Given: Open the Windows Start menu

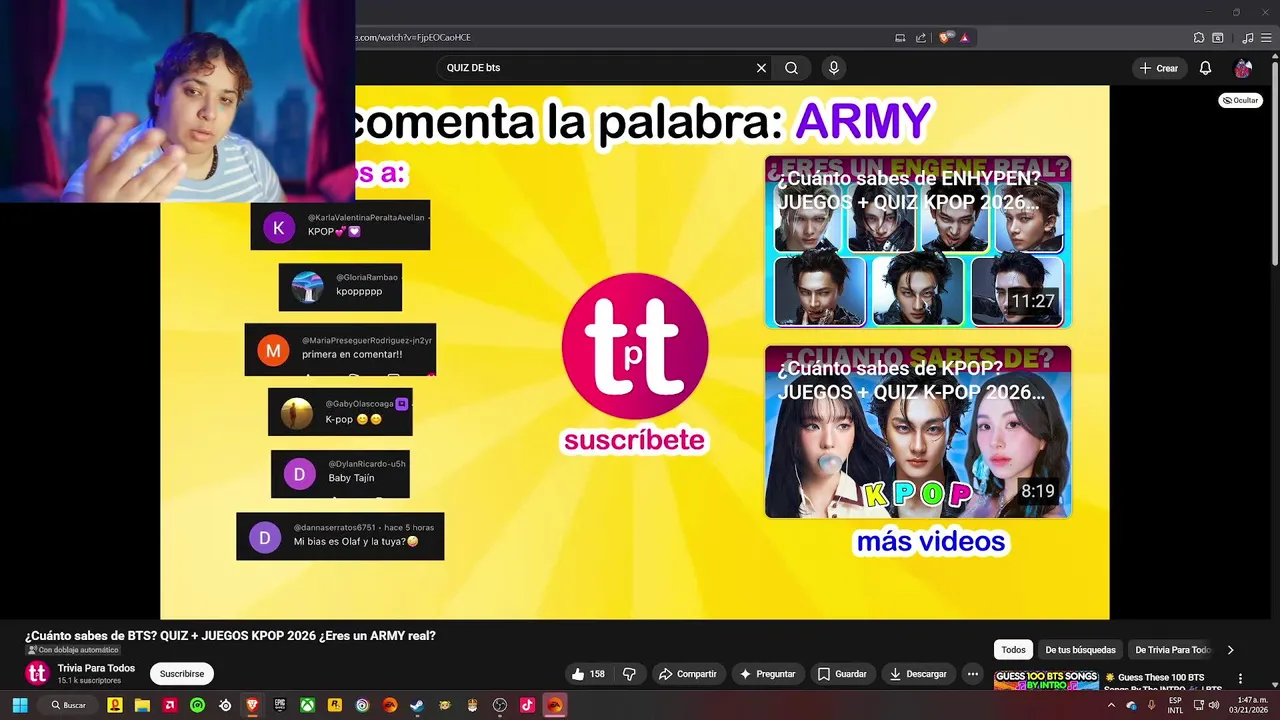Looking at the screenshot, I should pyautogui.click(x=19, y=705).
